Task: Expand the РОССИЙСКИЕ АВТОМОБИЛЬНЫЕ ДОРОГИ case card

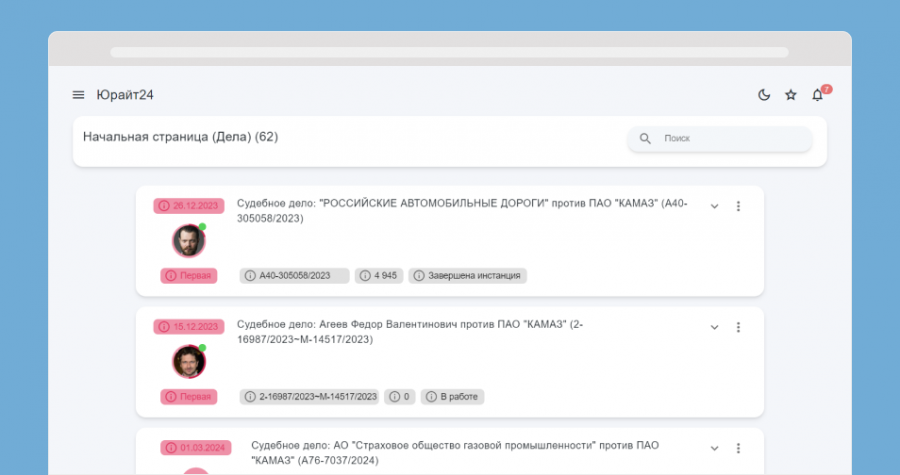Action: [715, 206]
